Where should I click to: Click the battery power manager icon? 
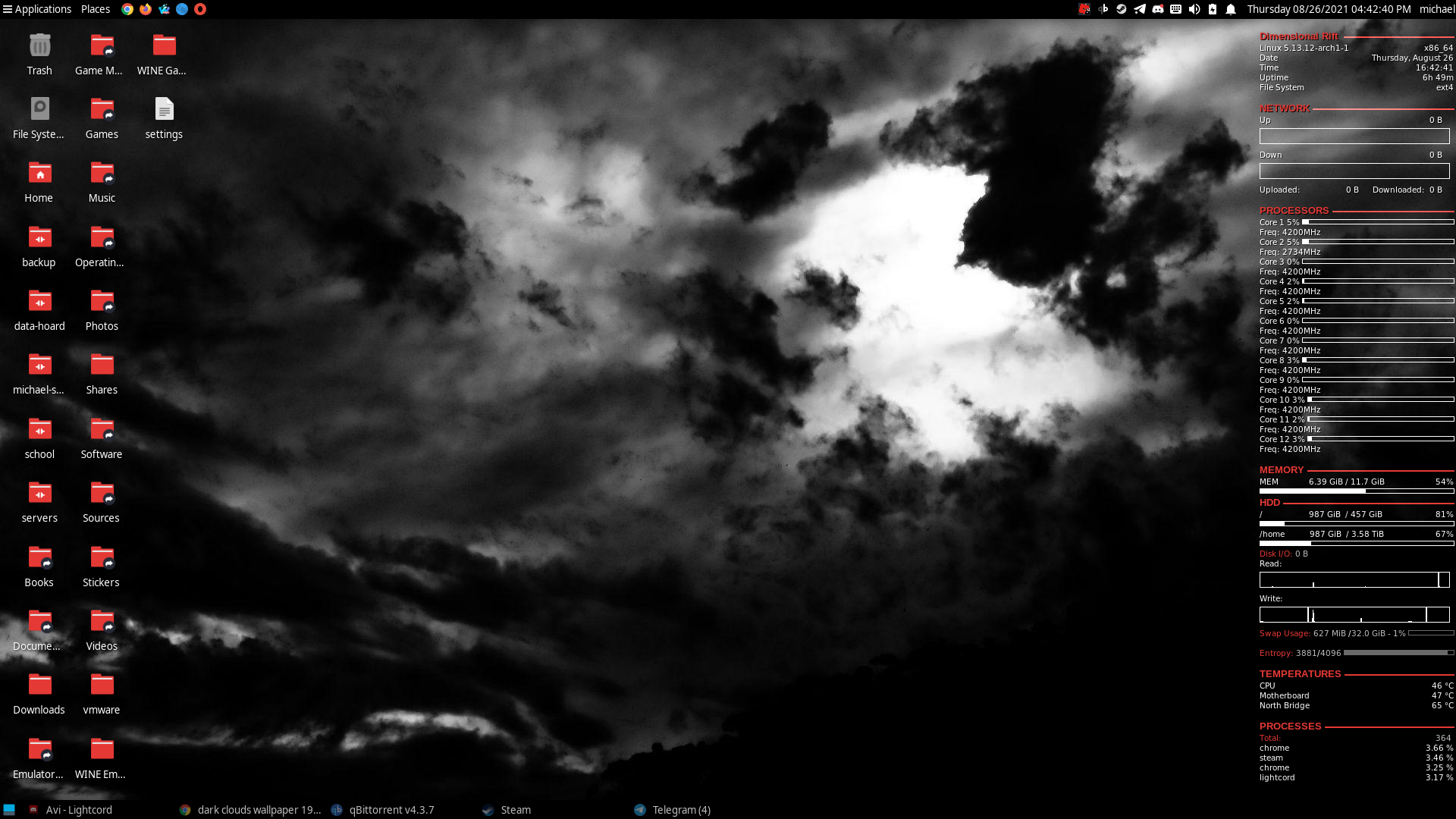[1213, 9]
